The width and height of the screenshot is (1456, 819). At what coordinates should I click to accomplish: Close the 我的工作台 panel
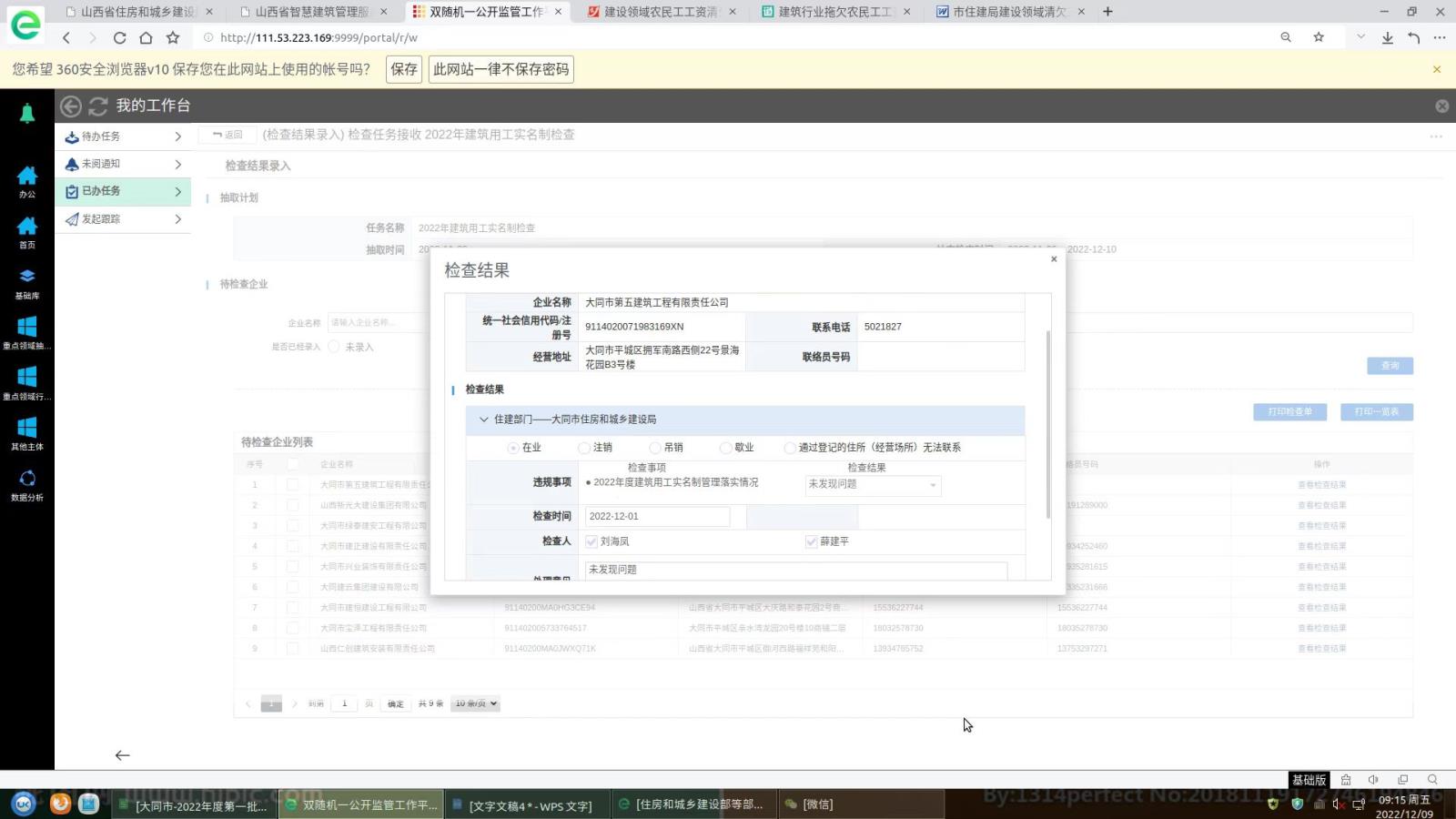(x=1441, y=106)
